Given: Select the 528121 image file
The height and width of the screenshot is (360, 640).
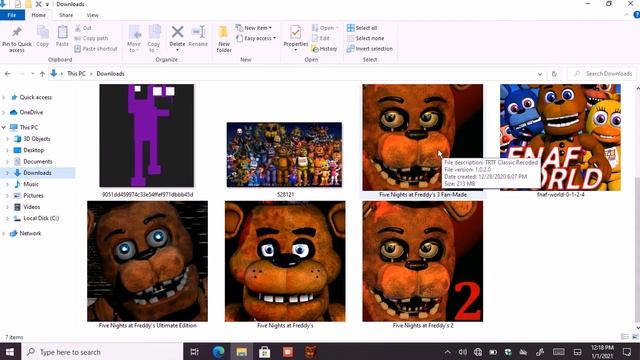Looking at the screenshot, I should coord(284,154).
